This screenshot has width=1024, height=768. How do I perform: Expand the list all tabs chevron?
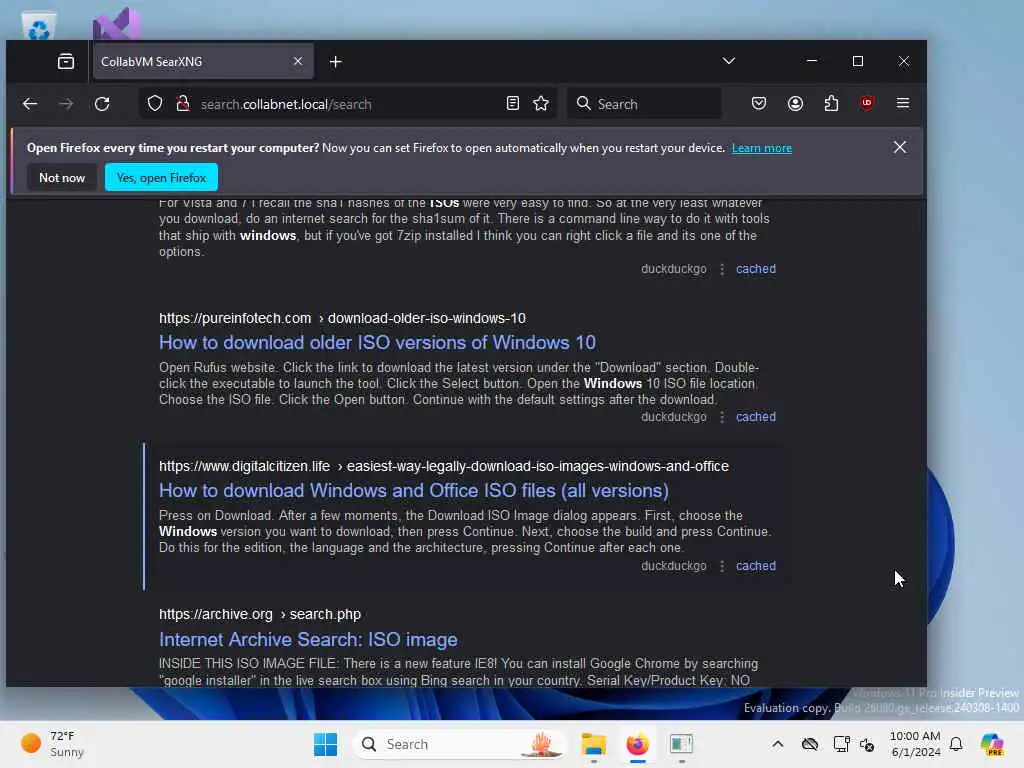pyautogui.click(x=729, y=61)
